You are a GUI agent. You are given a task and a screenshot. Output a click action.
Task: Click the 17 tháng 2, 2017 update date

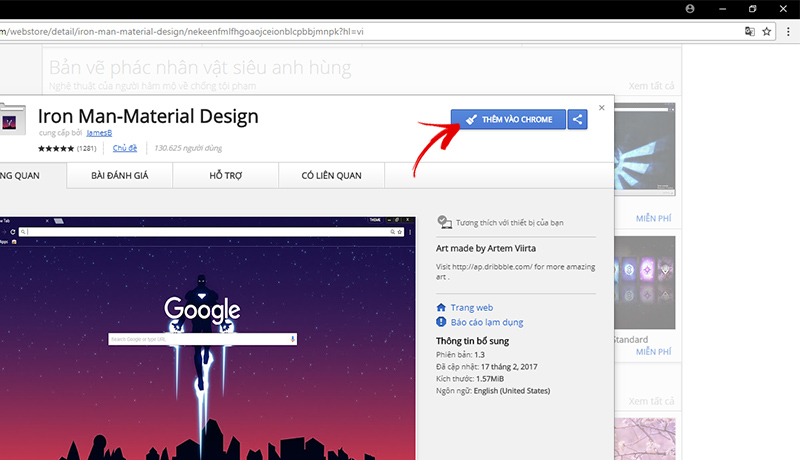(509, 367)
